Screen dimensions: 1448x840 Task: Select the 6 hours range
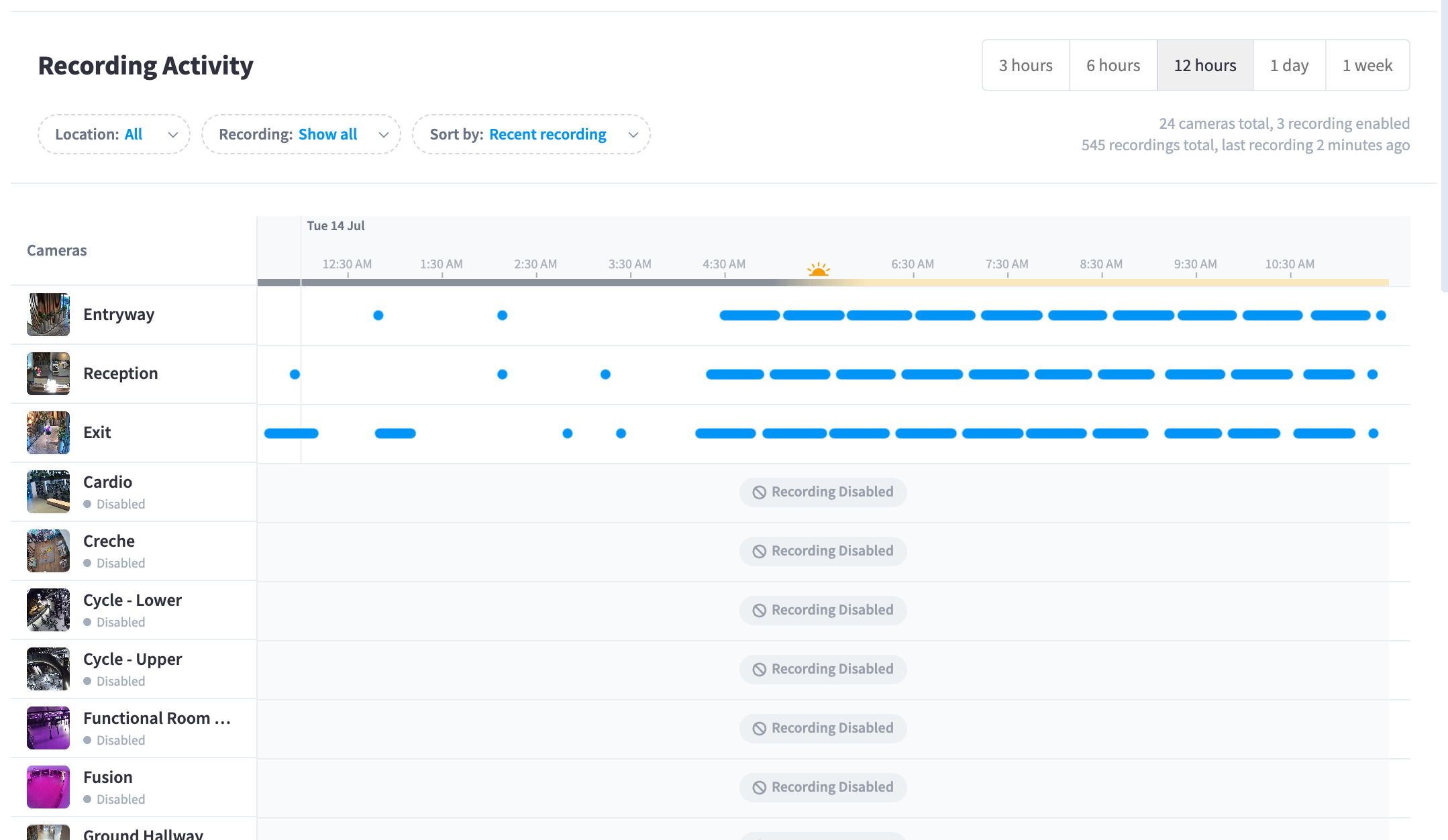point(1113,65)
